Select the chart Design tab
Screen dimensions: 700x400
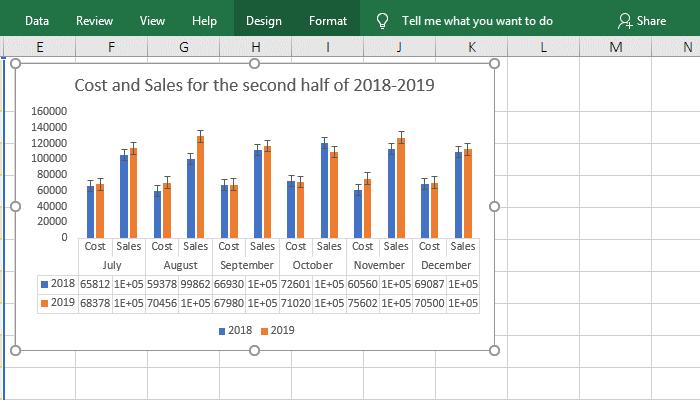[263, 20]
